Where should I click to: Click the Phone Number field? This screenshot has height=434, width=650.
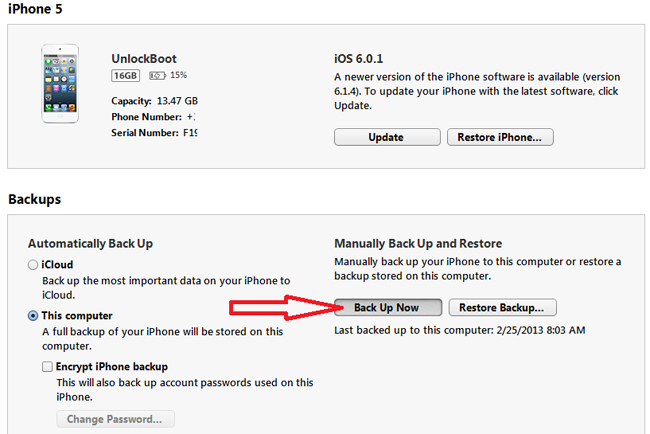(x=153, y=117)
